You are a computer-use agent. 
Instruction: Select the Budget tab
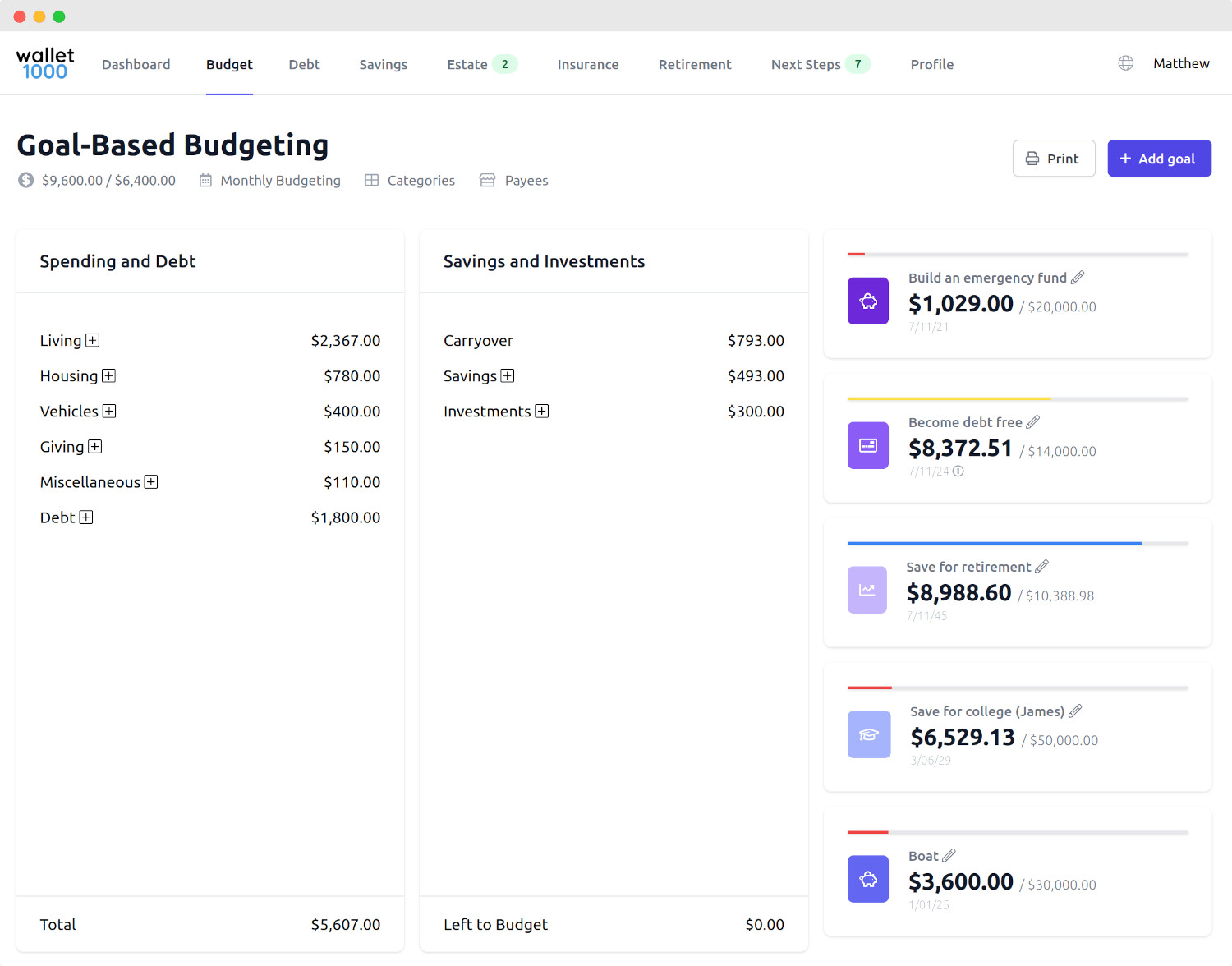(229, 64)
